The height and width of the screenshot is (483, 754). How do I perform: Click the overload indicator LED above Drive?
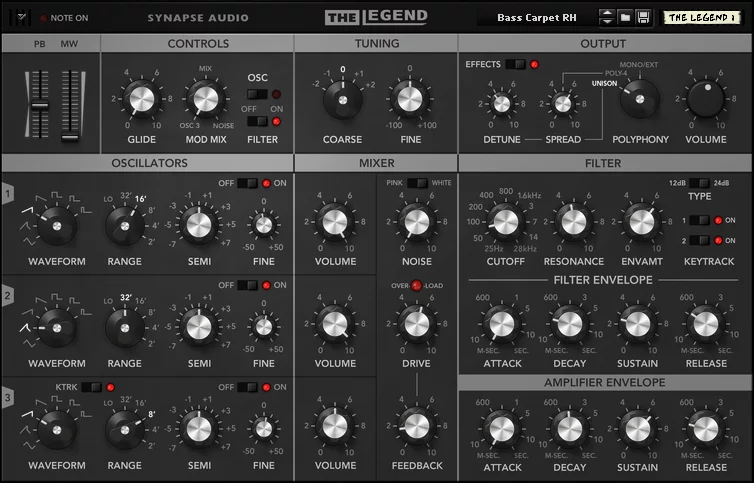pos(416,285)
